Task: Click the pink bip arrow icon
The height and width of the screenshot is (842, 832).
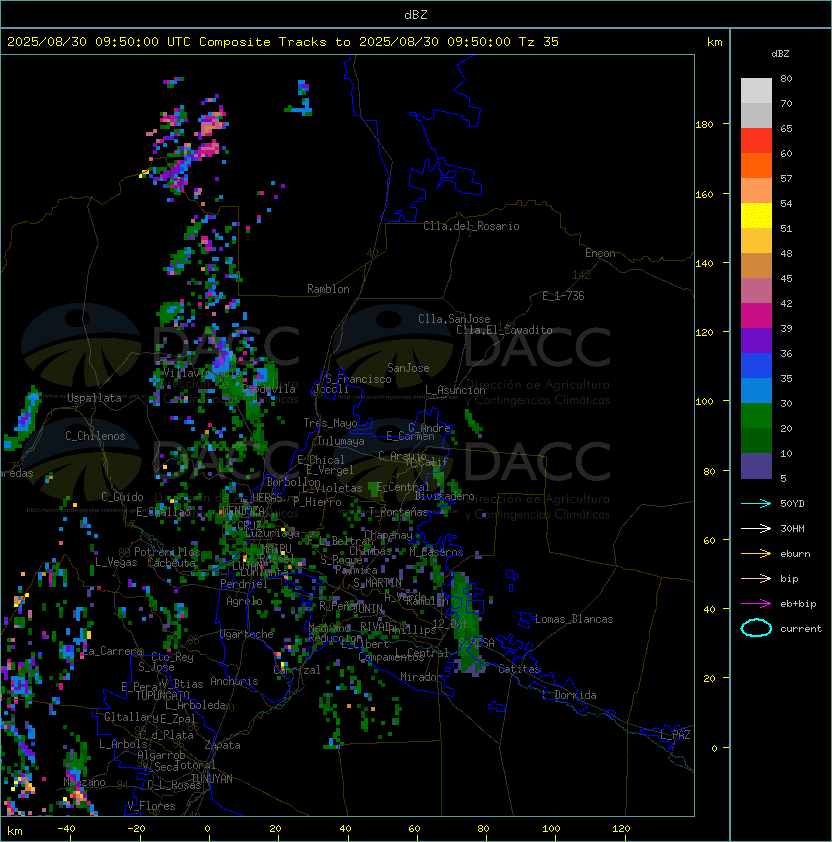Action: [x=756, y=578]
